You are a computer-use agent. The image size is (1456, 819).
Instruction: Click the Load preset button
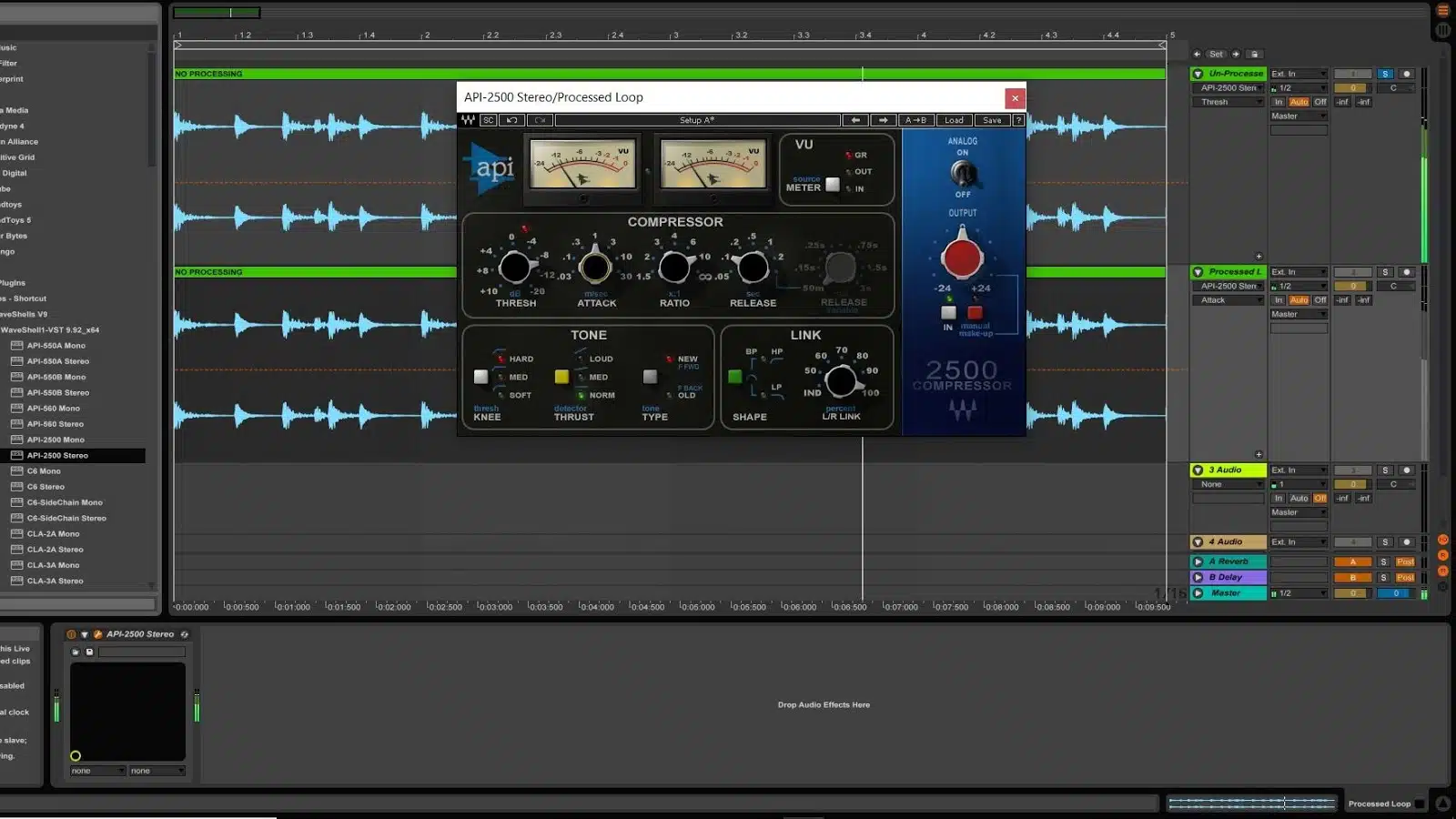(954, 120)
